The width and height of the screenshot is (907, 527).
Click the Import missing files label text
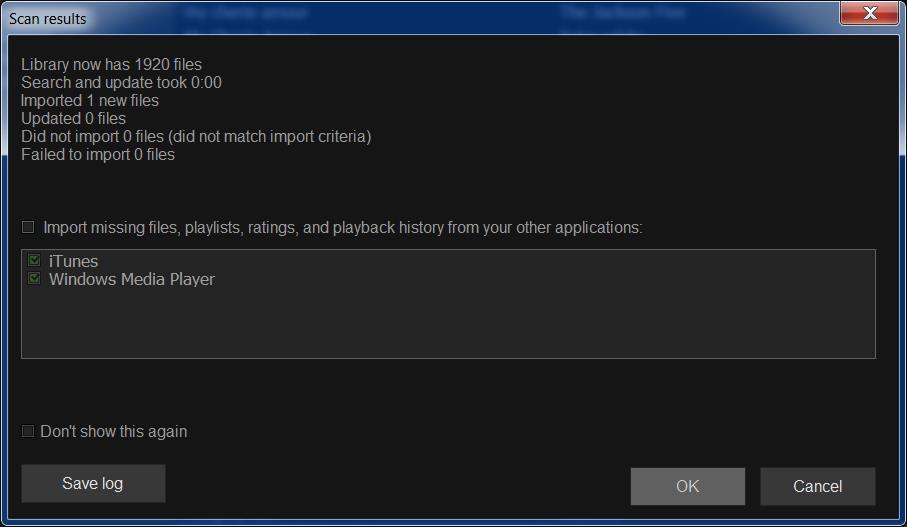(342, 228)
